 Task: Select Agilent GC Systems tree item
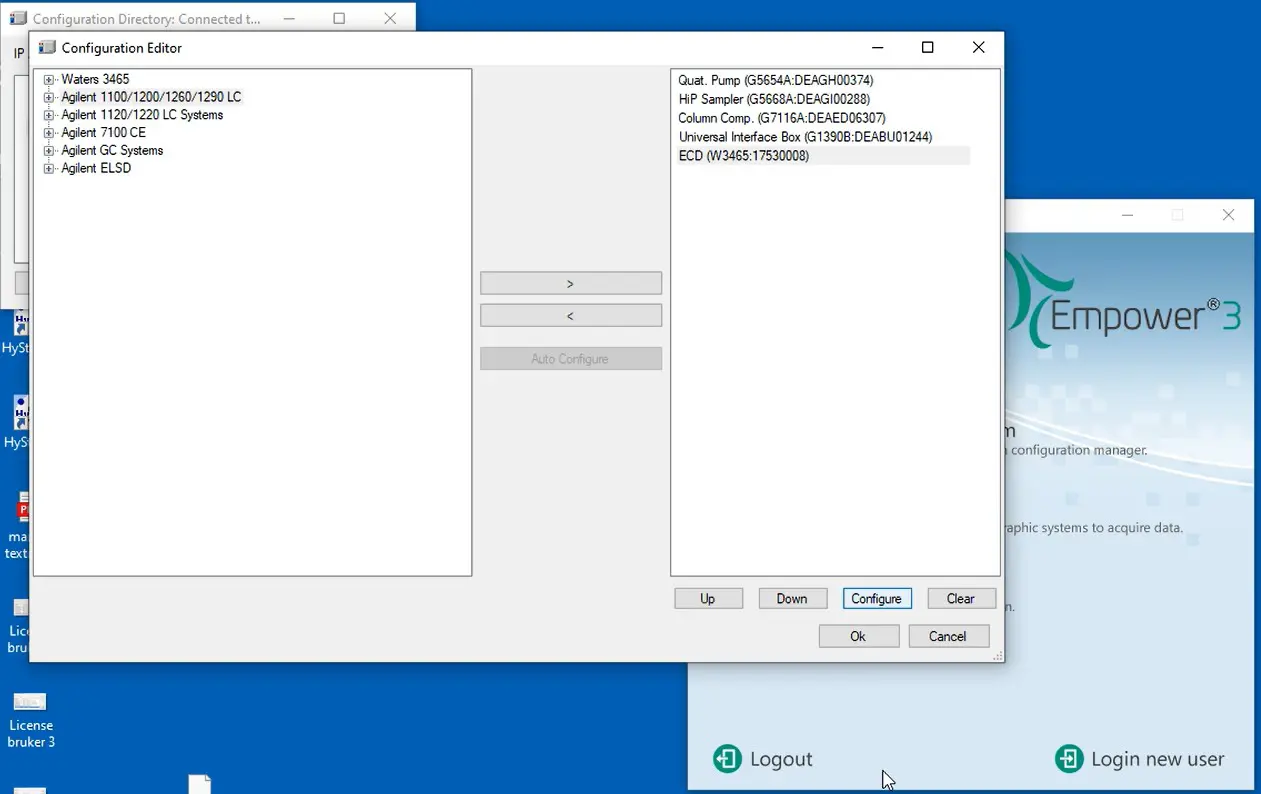pos(112,150)
